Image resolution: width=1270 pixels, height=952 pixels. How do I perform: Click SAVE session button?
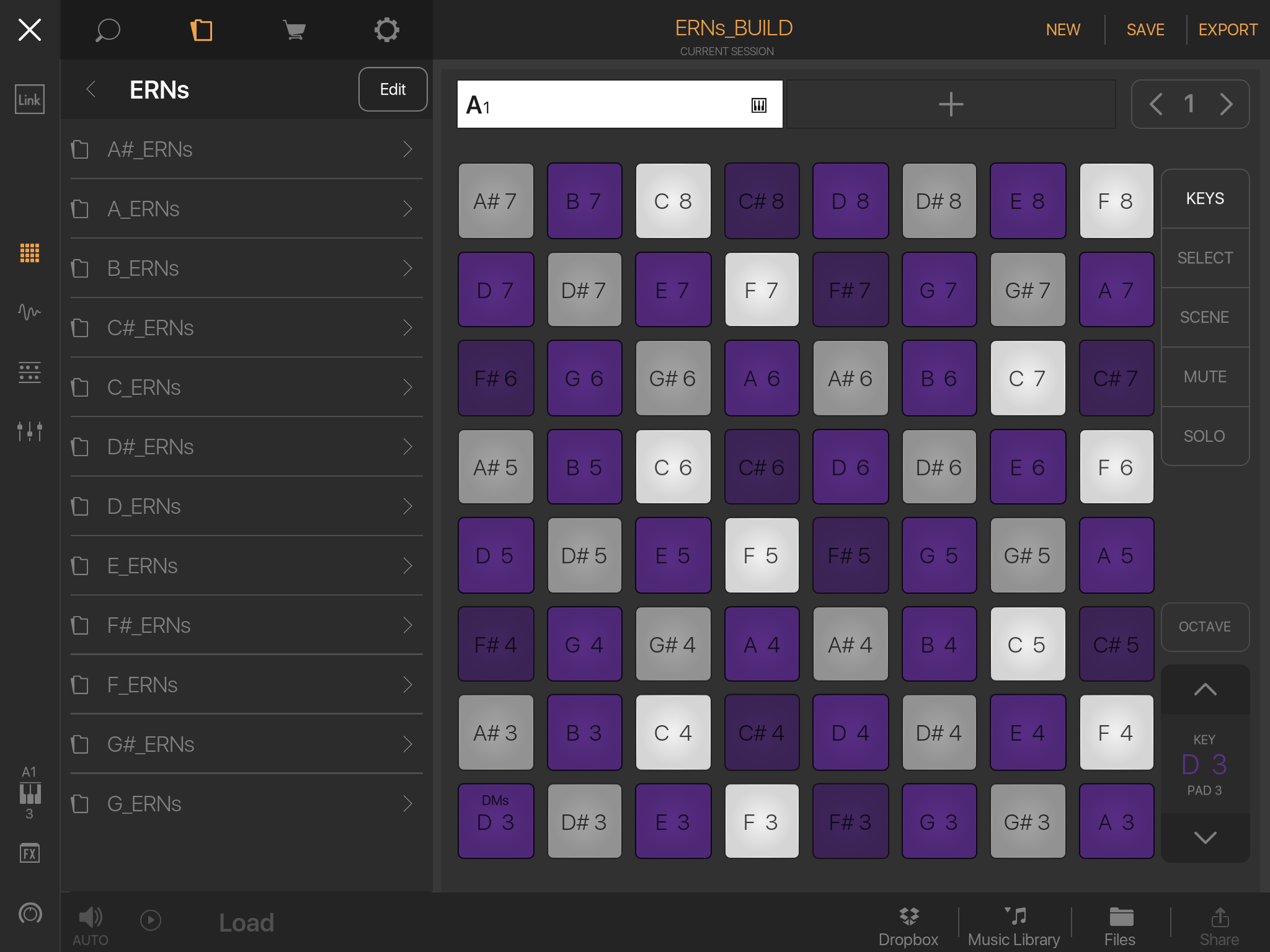tap(1145, 30)
